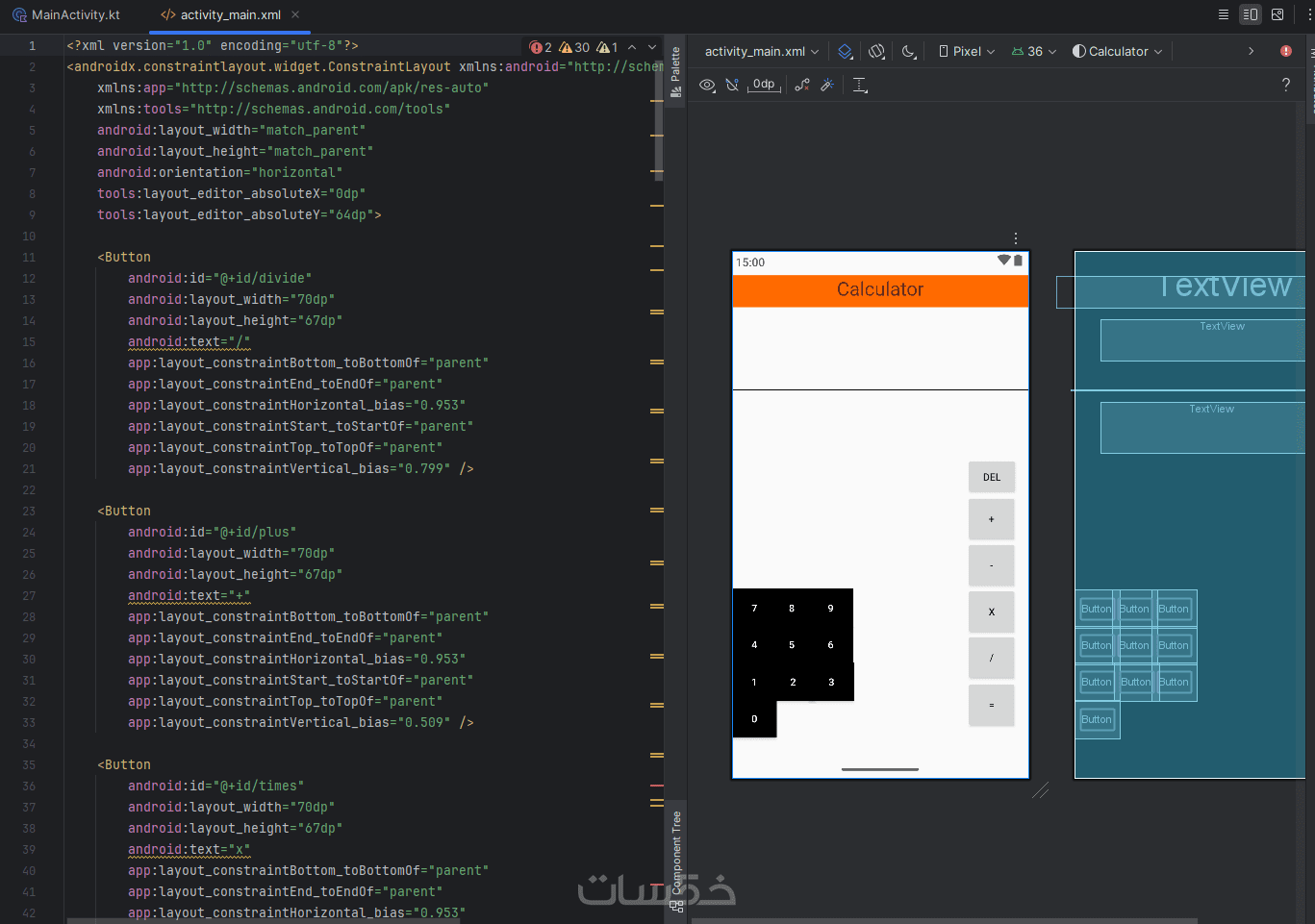
Task: Click the Guidelines tool icon
Action: click(x=860, y=86)
